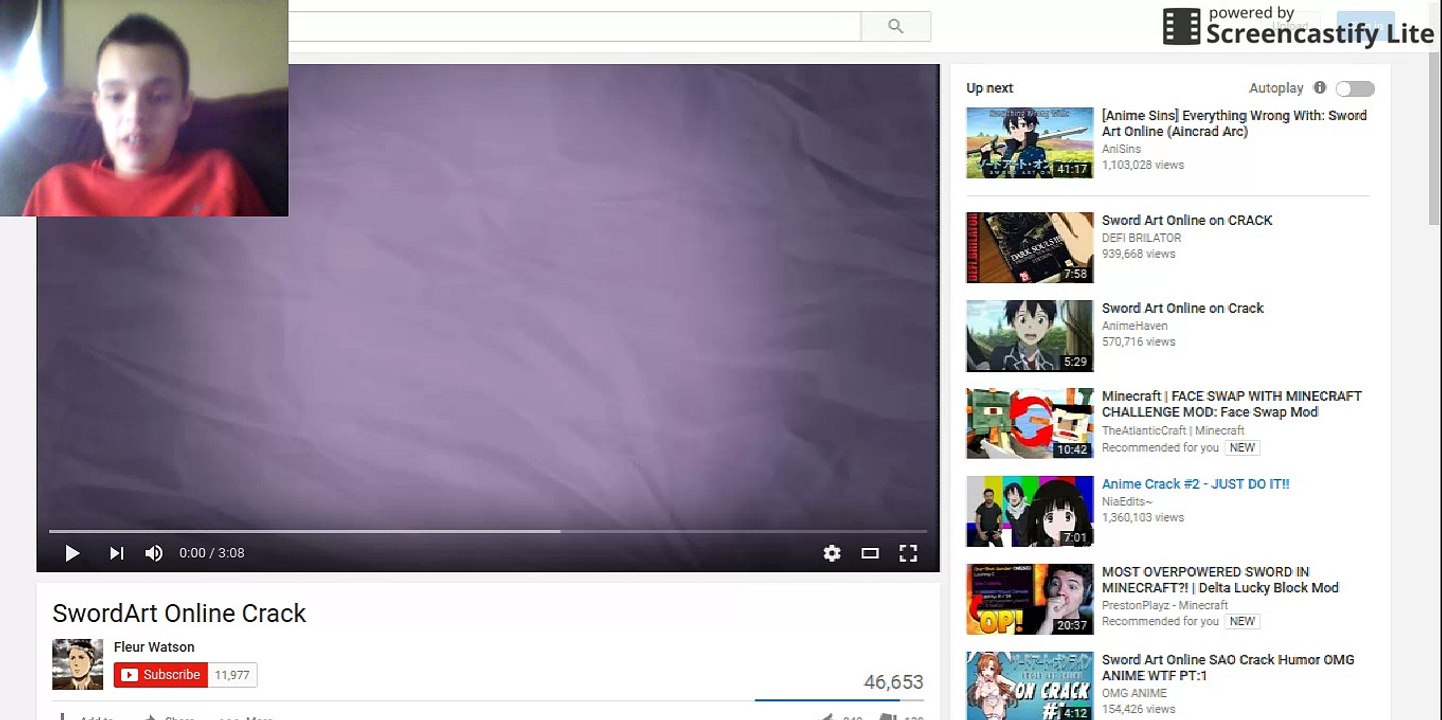Open player settings gear

coord(832,553)
